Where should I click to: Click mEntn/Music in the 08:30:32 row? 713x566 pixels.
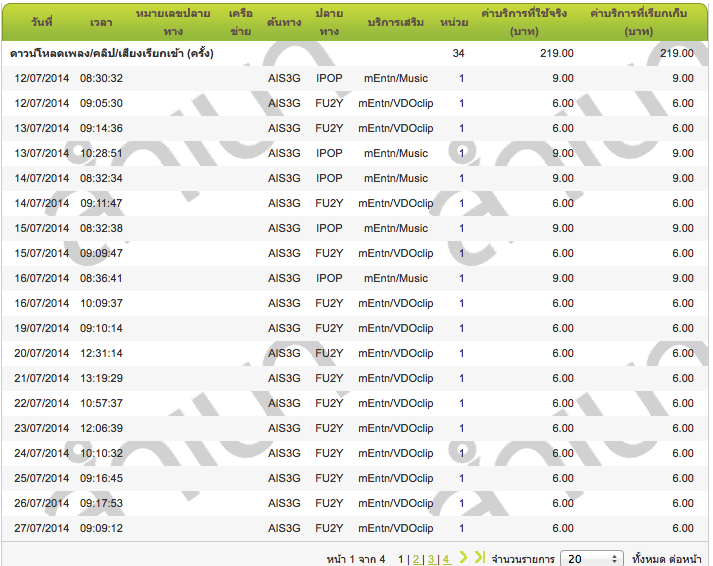(x=396, y=78)
